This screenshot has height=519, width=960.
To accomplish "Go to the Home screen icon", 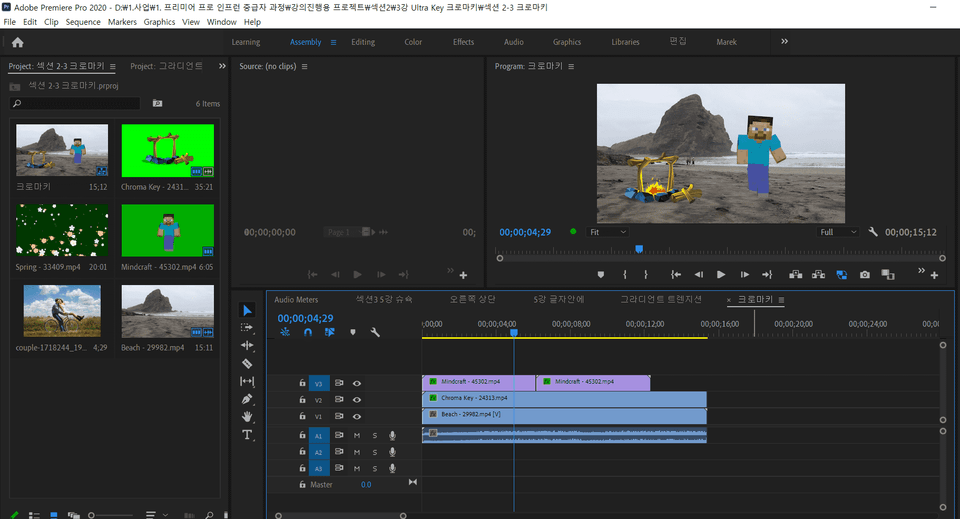I will pyautogui.click(x=18, y=42).
